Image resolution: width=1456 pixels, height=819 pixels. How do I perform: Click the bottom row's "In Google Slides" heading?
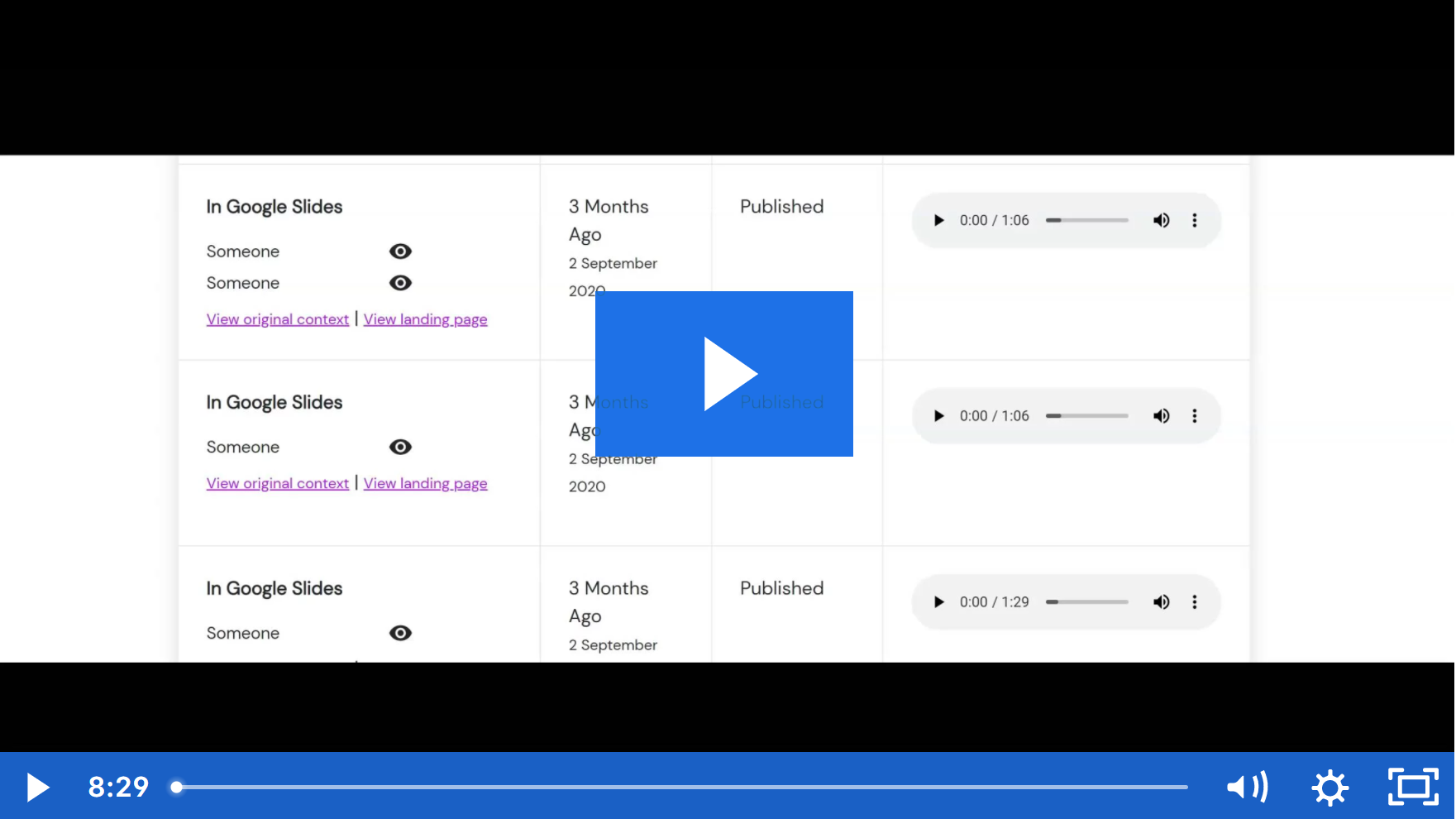tap(274, 589)
